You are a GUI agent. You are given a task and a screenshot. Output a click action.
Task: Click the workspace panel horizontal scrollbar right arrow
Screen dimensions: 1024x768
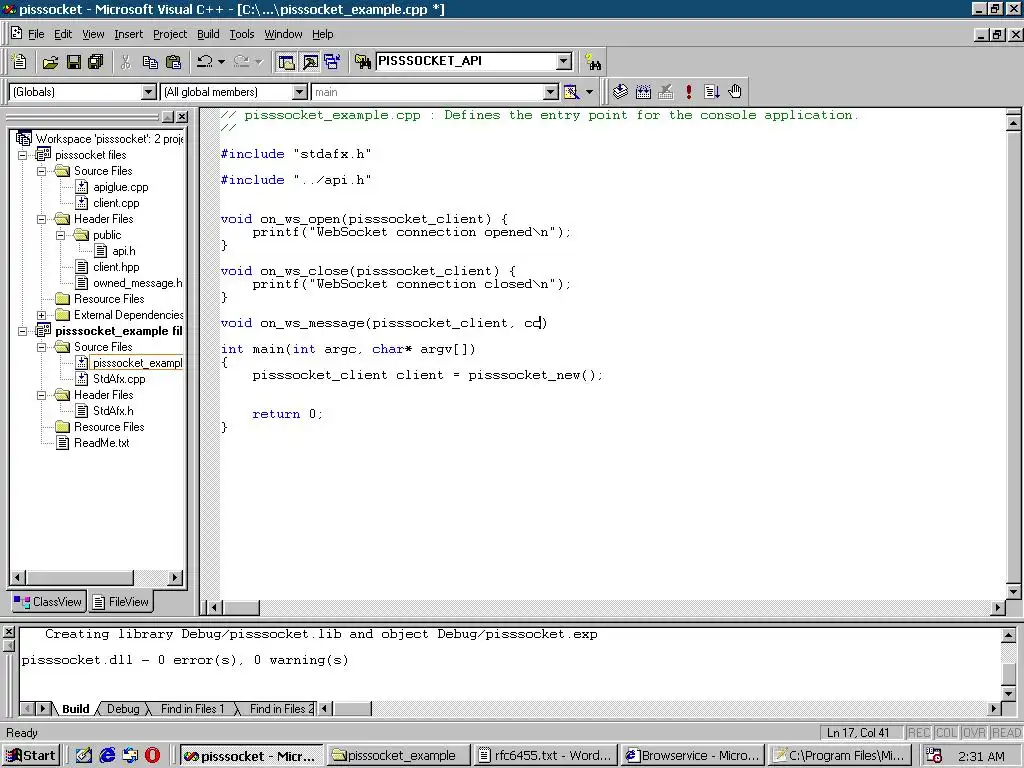(175, 577)
